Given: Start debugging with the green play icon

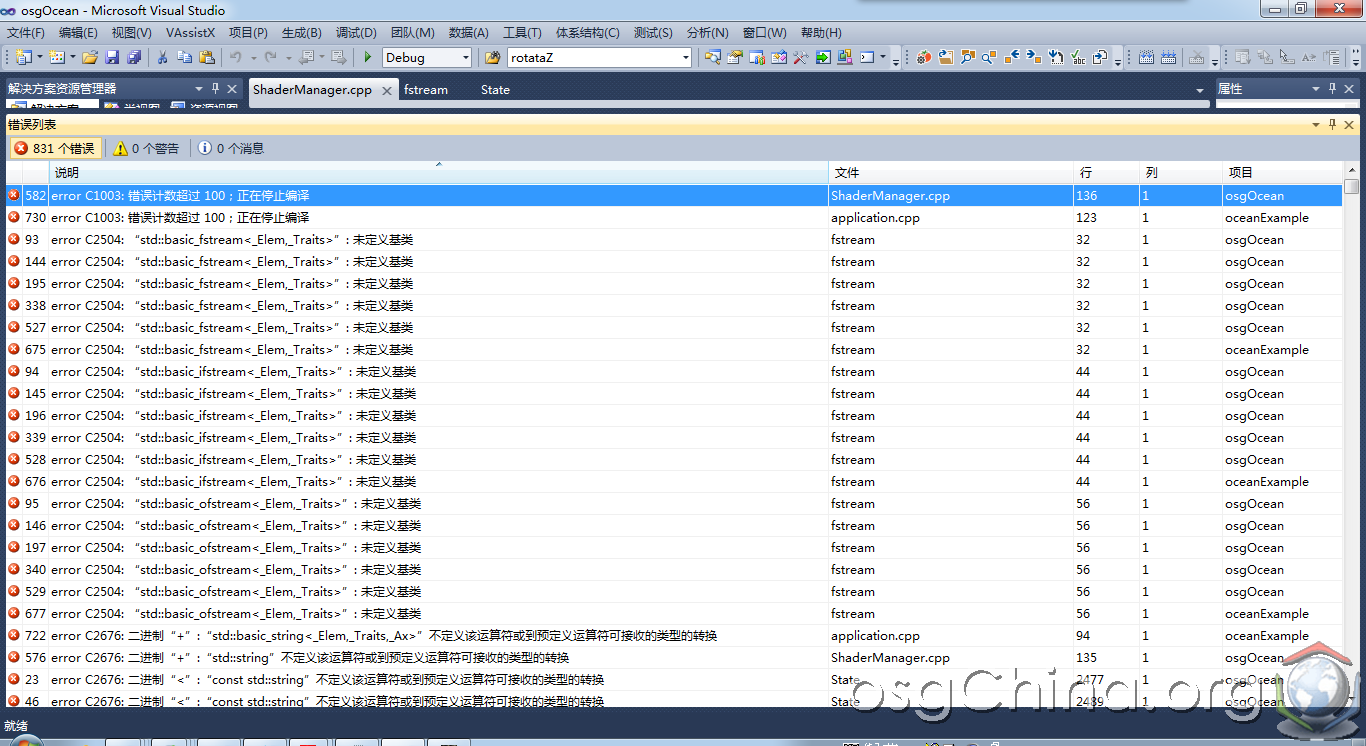Looking at the screenshot, I should (x=368, y=57).
